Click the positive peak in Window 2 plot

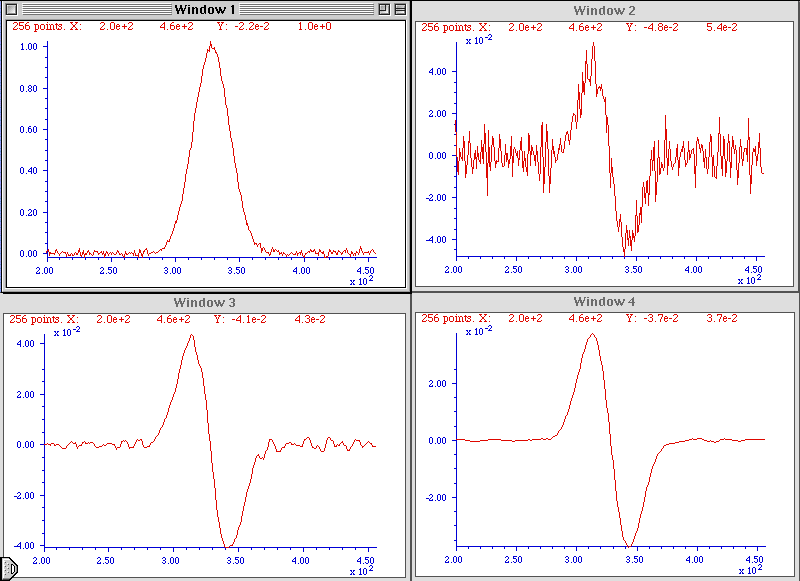click(x=593, y=45)
